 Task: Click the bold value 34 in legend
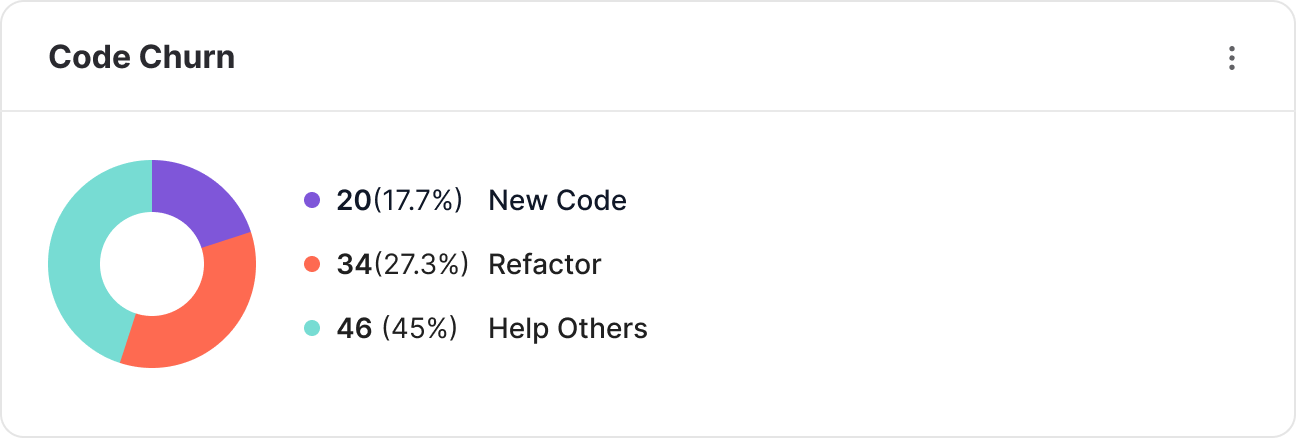pyautogui.click(x=354, y=265)
